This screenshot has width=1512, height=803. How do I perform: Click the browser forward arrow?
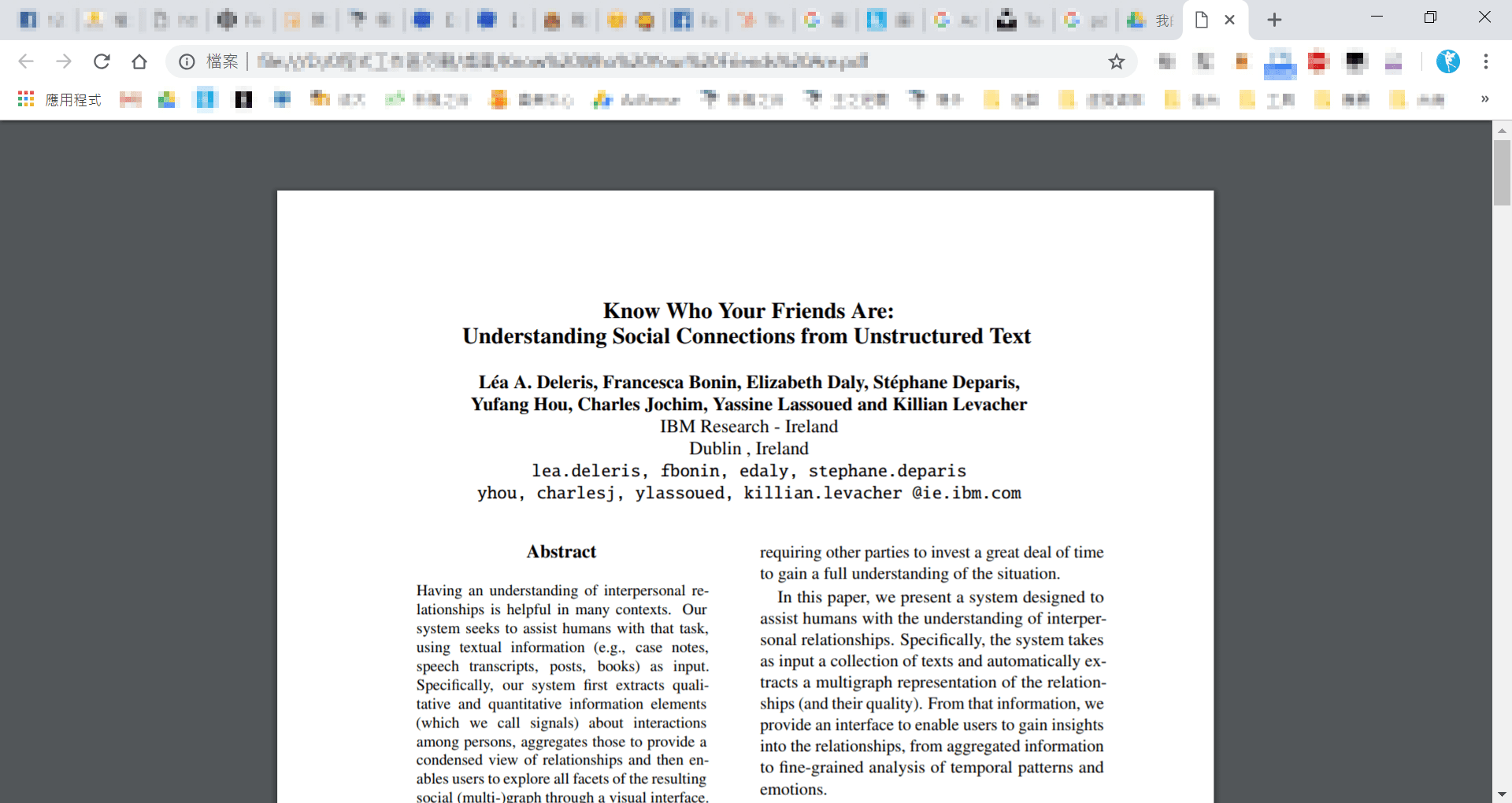64,61
